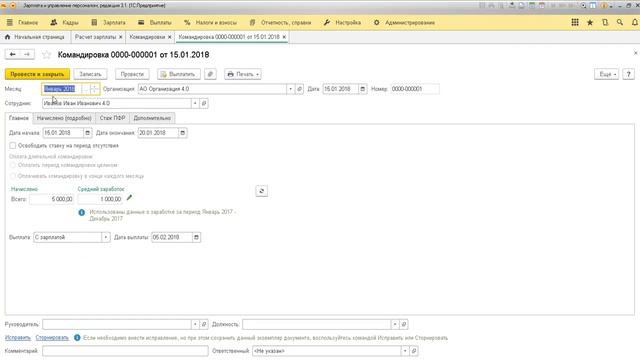Select Оплатить период командировки целиком option

13,165
